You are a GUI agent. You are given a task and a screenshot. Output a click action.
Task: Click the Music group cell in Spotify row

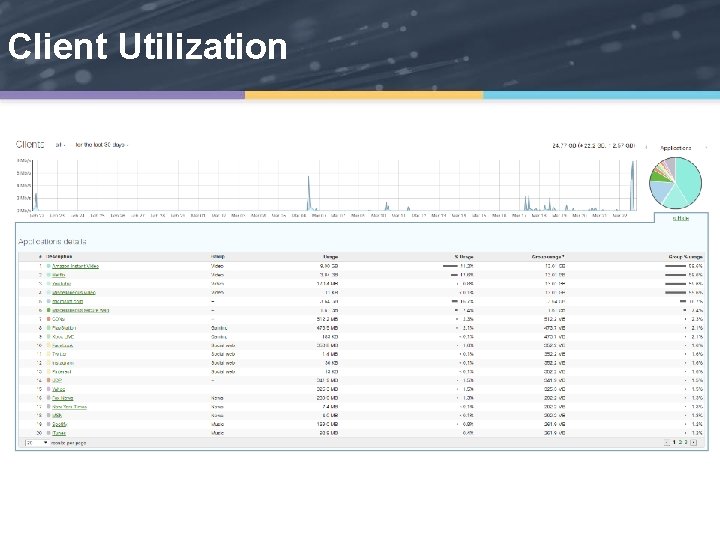coord(217,424)
